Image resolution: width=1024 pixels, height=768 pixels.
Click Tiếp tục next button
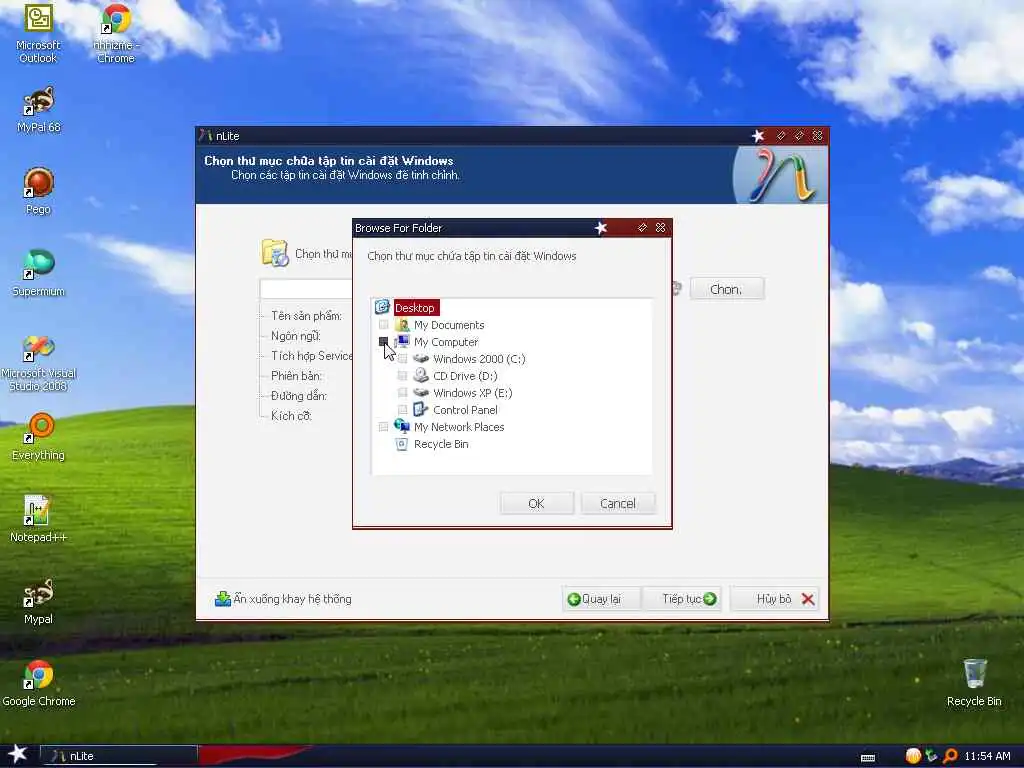(x=682, y=599)
